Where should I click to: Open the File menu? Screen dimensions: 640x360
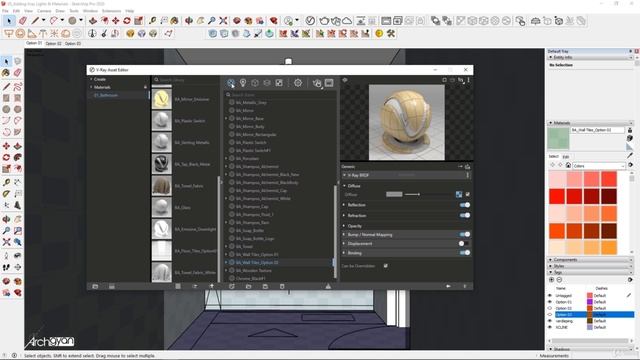tap(5, 11)
